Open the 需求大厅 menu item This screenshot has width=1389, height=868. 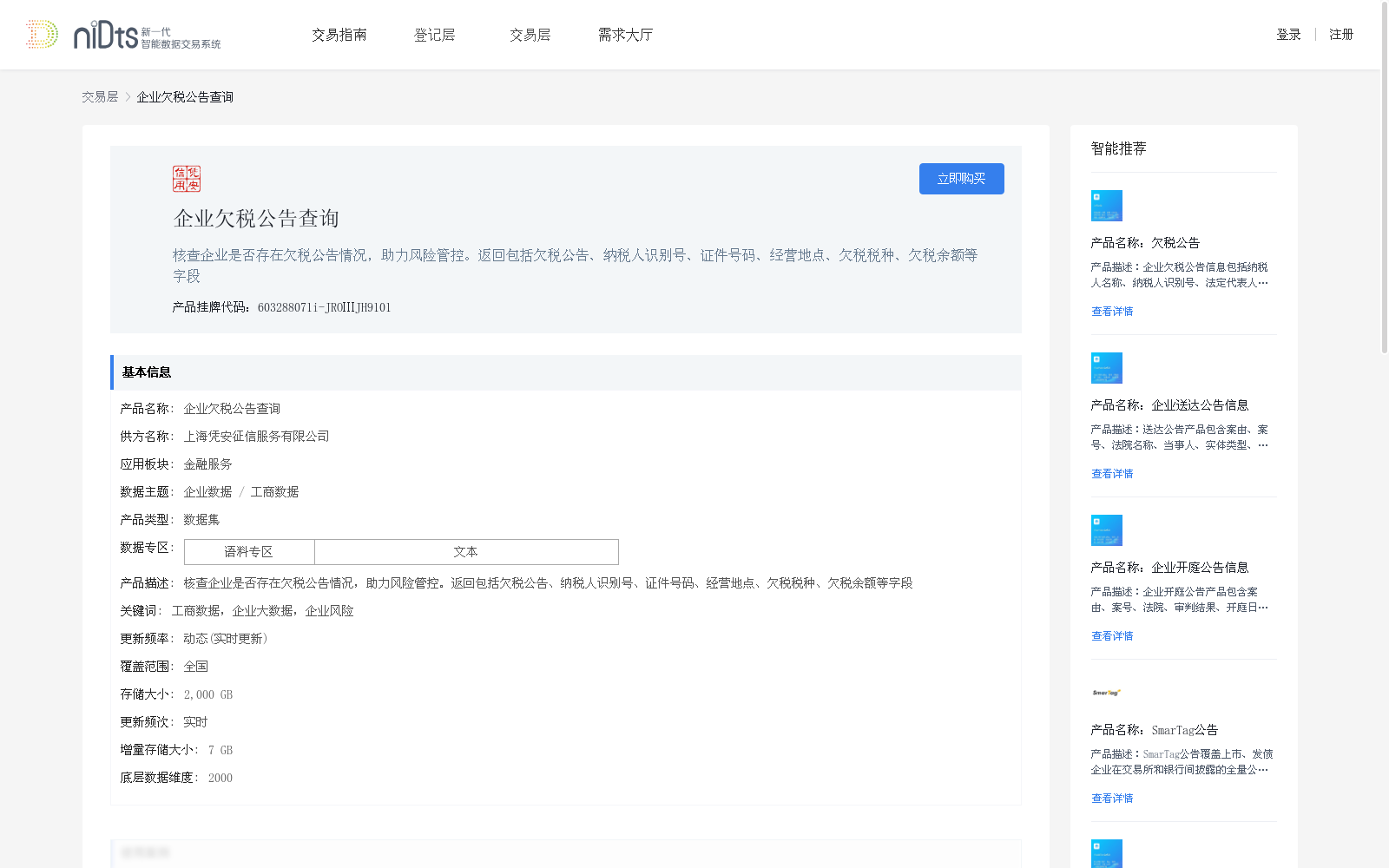[625, 35]
